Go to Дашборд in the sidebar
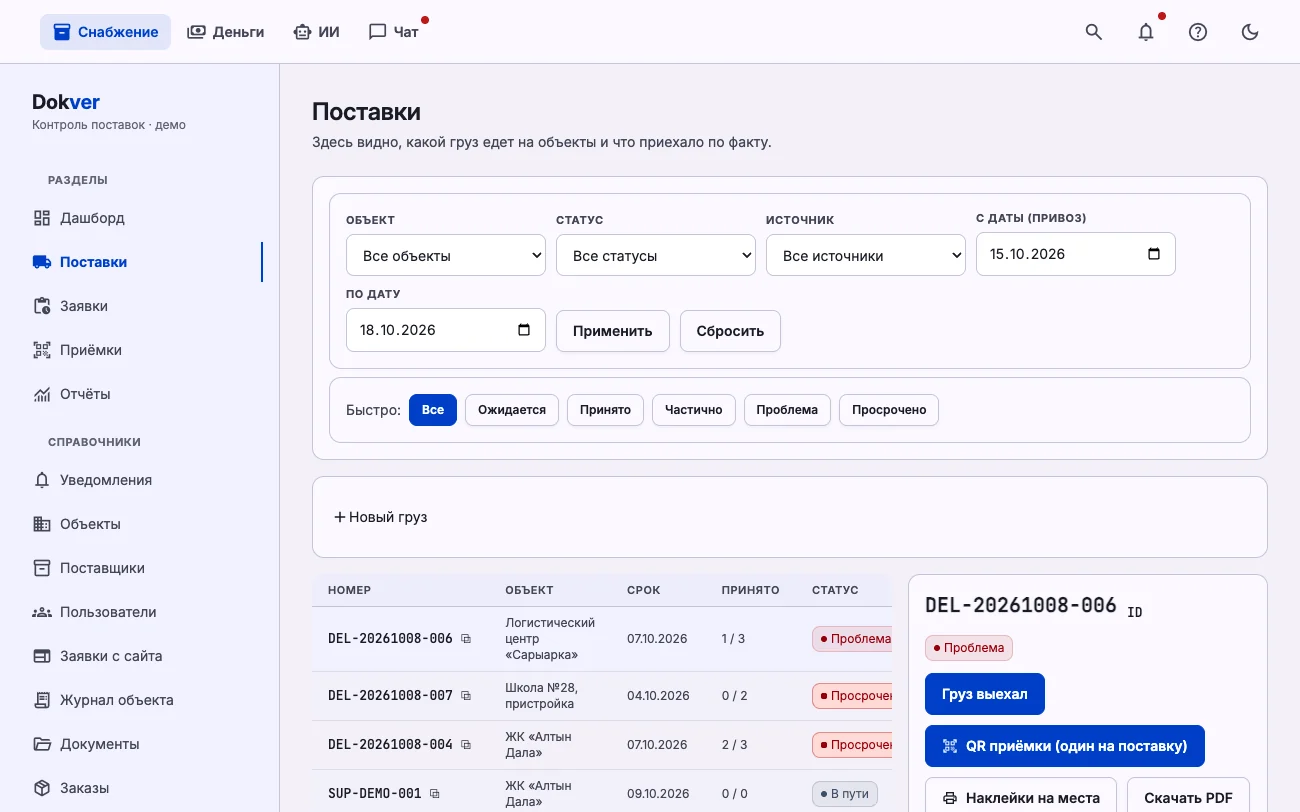The height and width of the screenshot is (812, 1300). pos(140,218)
